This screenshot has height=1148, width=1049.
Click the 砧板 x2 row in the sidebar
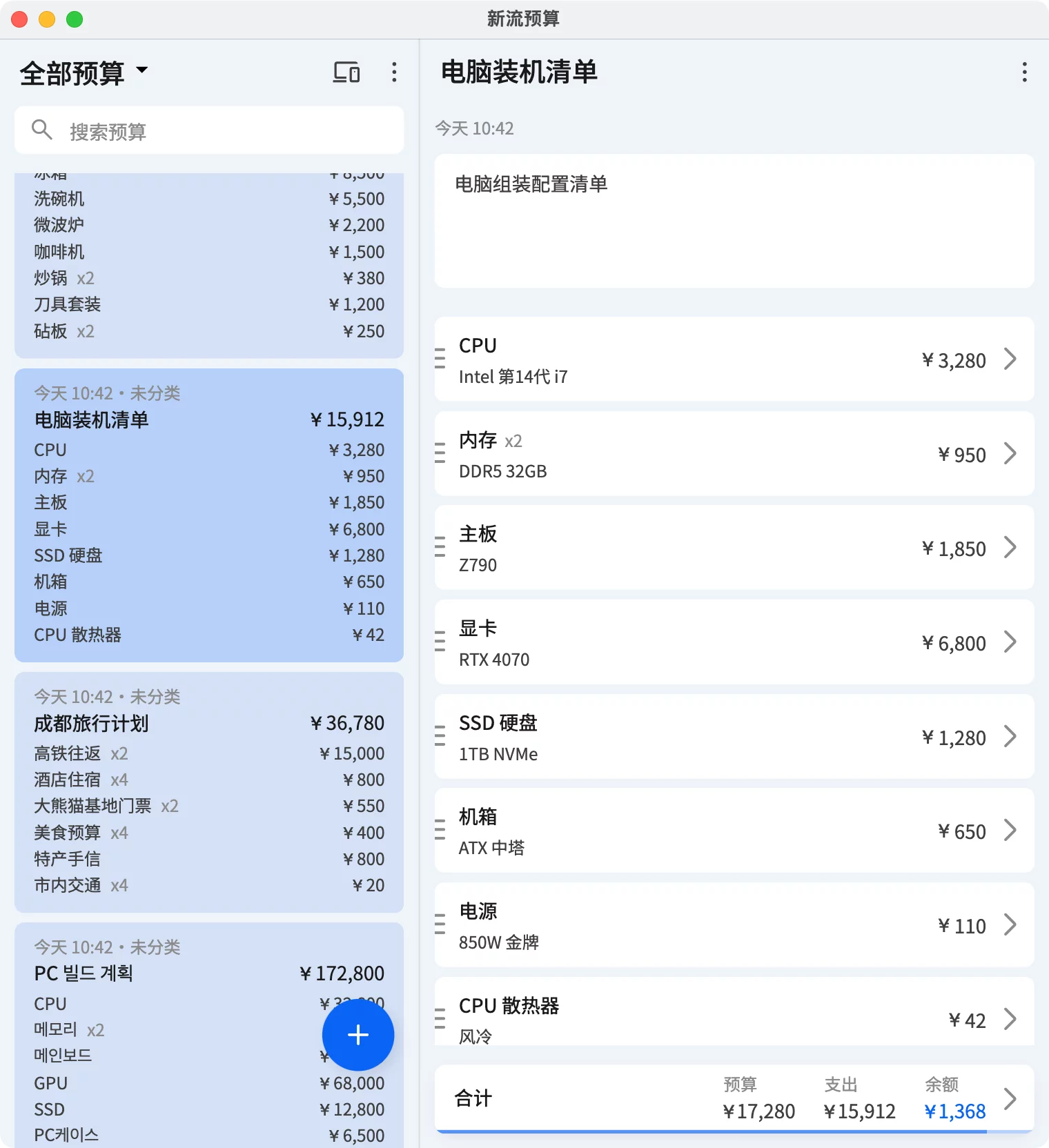point(209,331)
